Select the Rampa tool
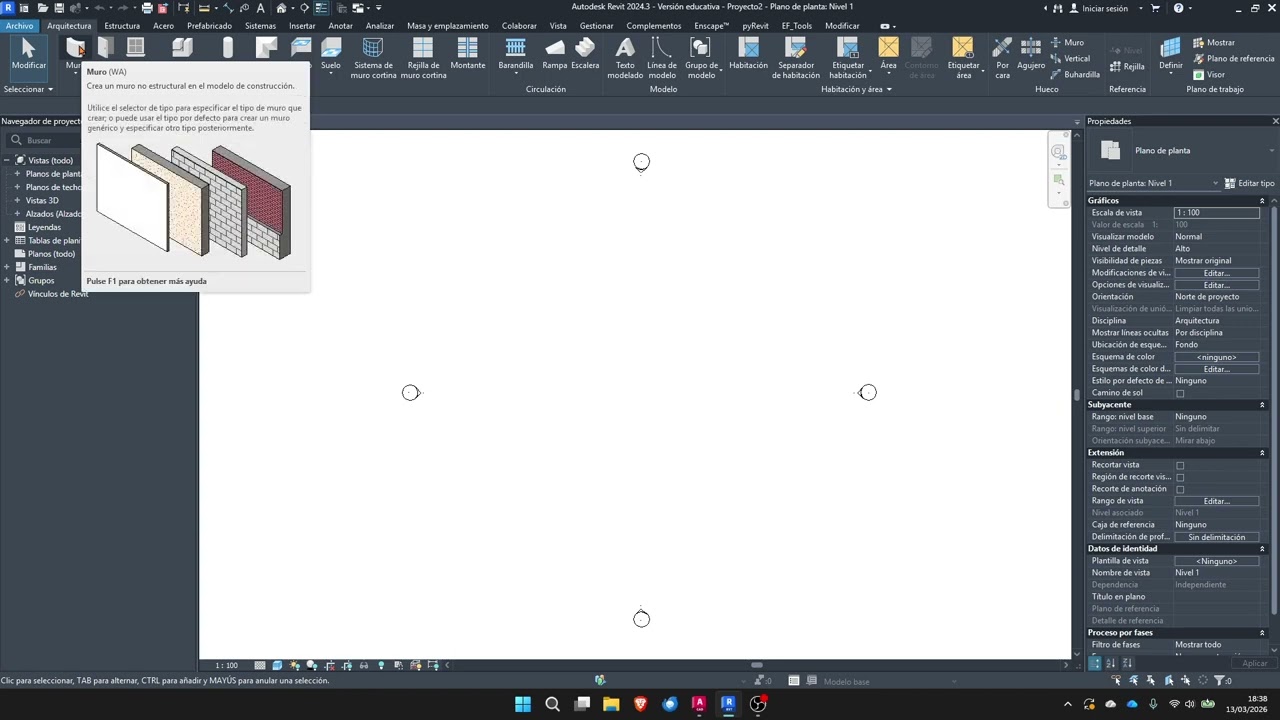Image resolution: width=1280 pixels, height=720 pixels. coord(555,53)
